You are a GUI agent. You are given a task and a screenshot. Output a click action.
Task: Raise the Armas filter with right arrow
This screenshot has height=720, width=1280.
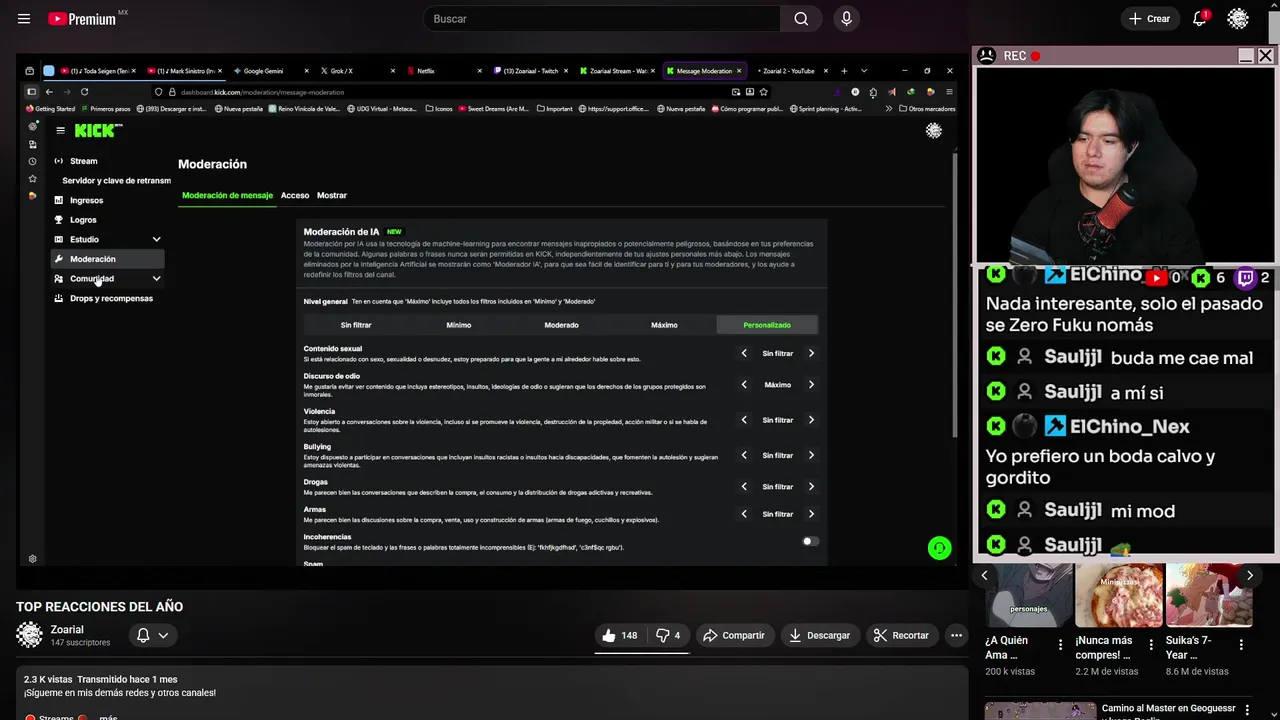click(x=811, y=514)
